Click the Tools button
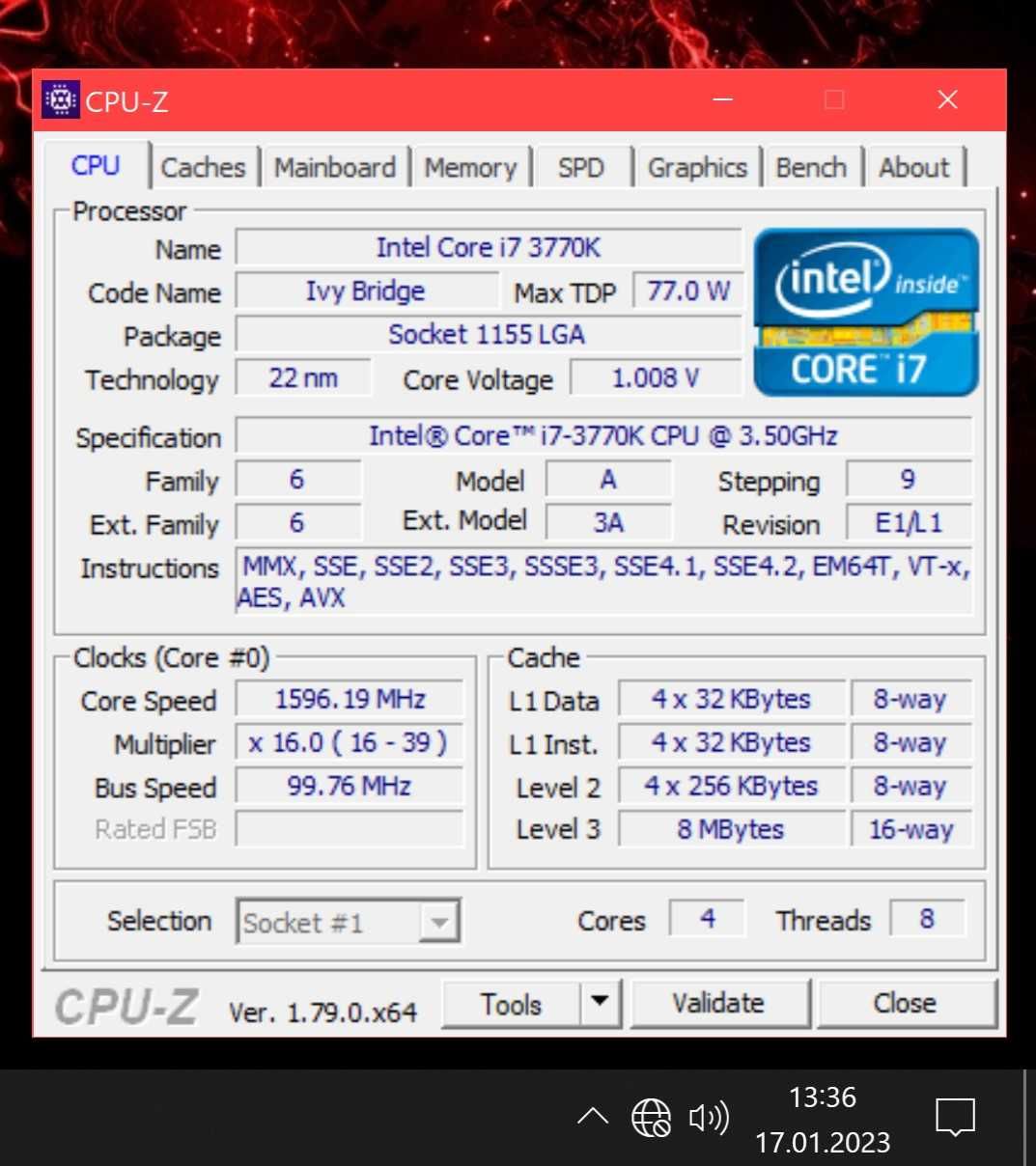 [511, 1004]
